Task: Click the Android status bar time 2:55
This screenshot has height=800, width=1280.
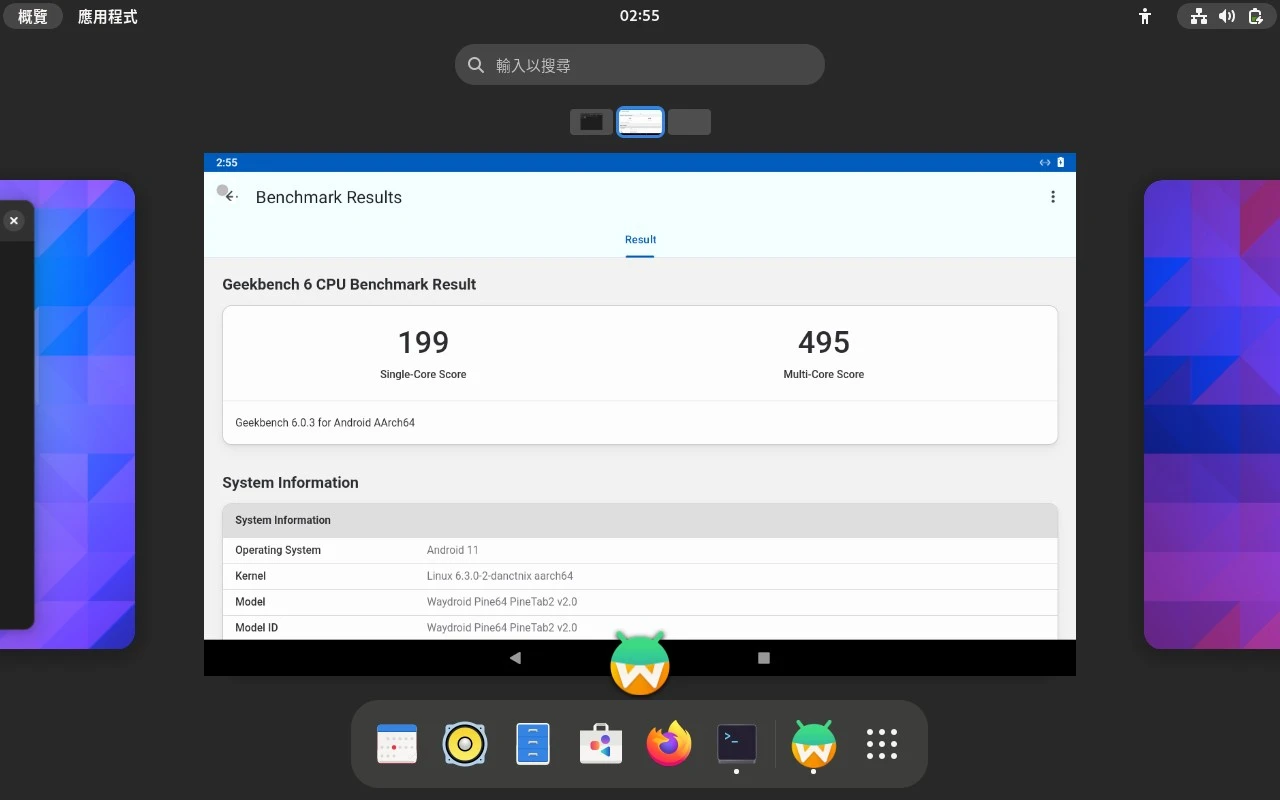Action: point(227,162)
